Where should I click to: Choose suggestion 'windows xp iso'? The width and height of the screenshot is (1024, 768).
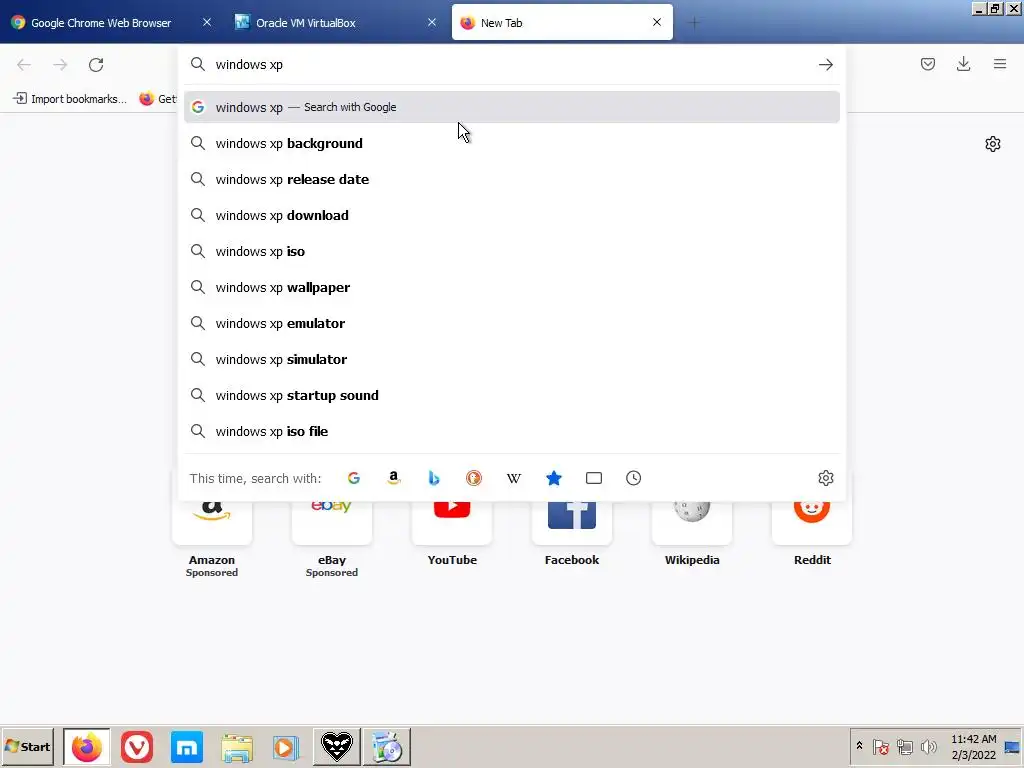(x=511, y=251)
